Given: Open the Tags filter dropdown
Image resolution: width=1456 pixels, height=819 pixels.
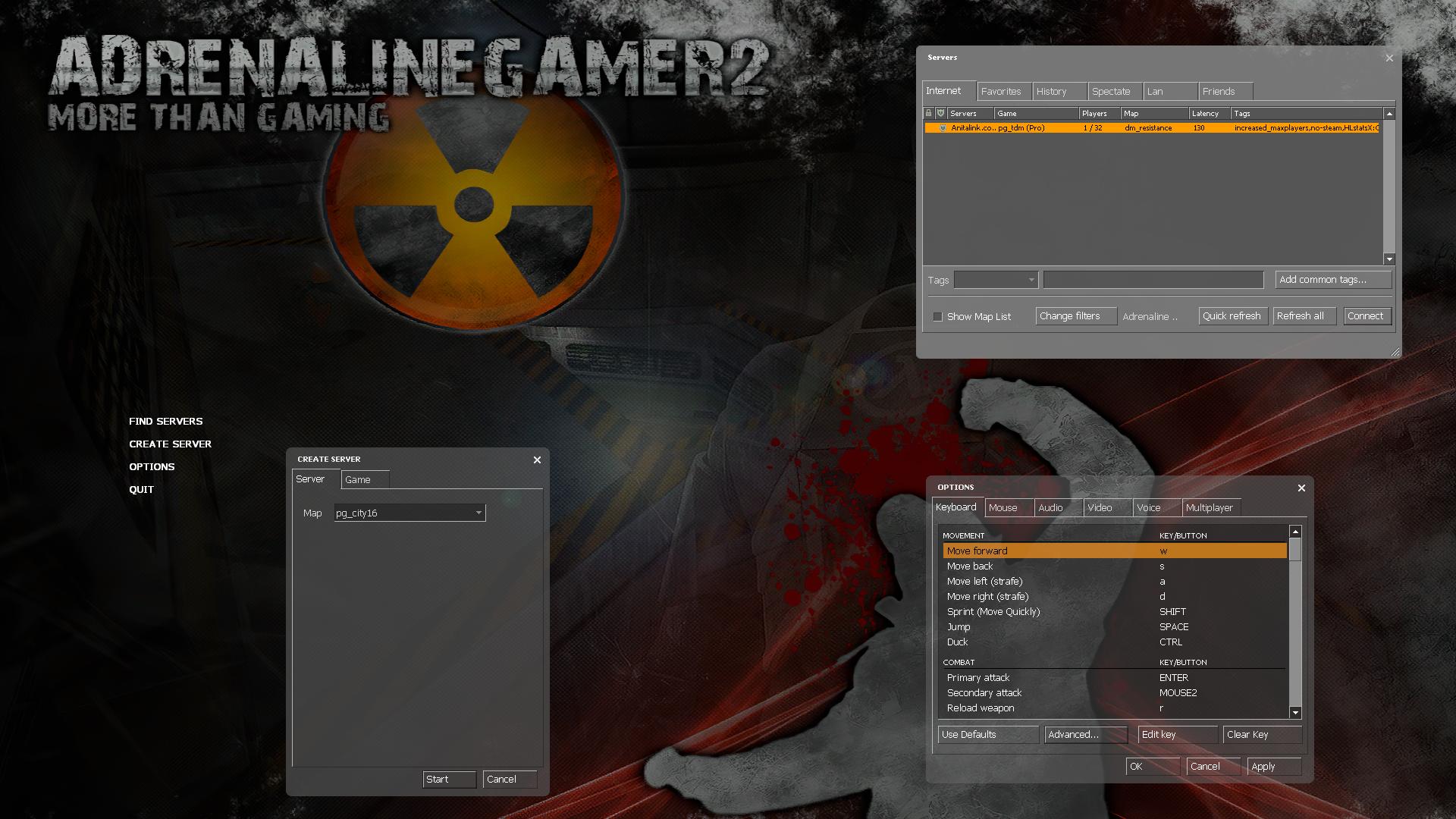Looking at the screenshot, I should coord(996,280).
